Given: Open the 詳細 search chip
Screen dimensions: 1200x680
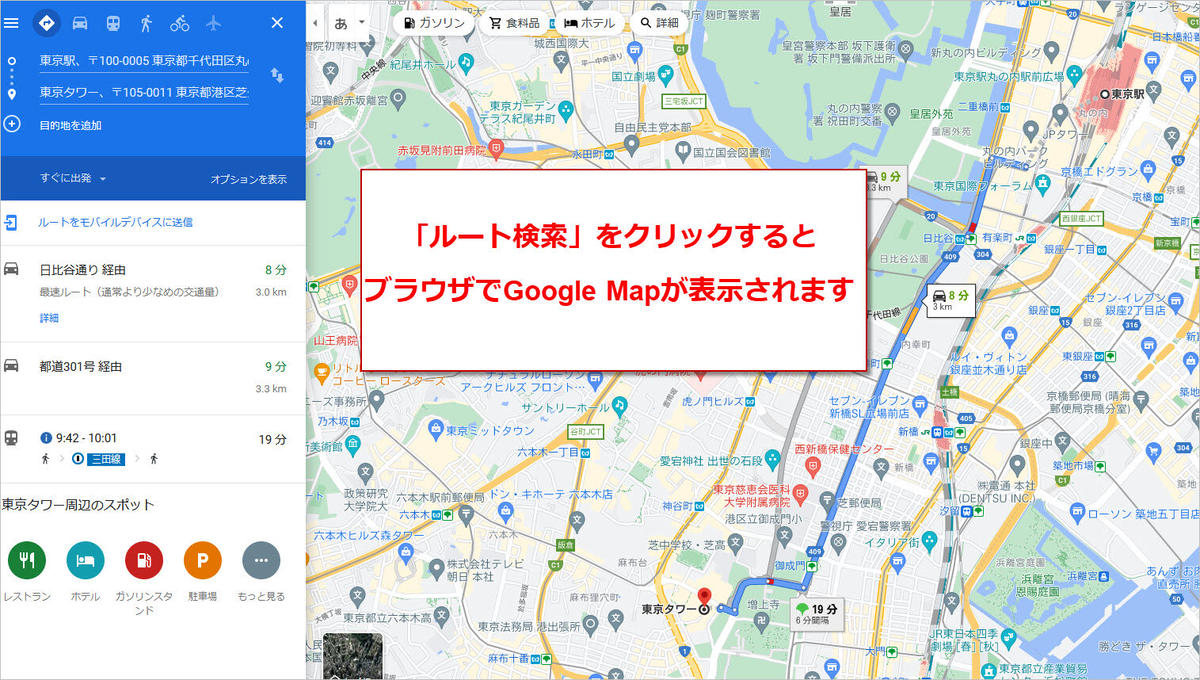Looking at the screenshot, I should click(x=660, y=22).
